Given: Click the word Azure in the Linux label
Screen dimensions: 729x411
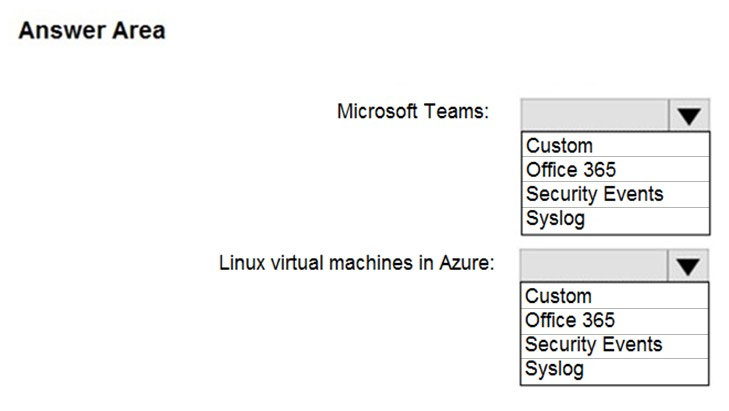Looking at the screenshot, I should [x=467, y=263].
